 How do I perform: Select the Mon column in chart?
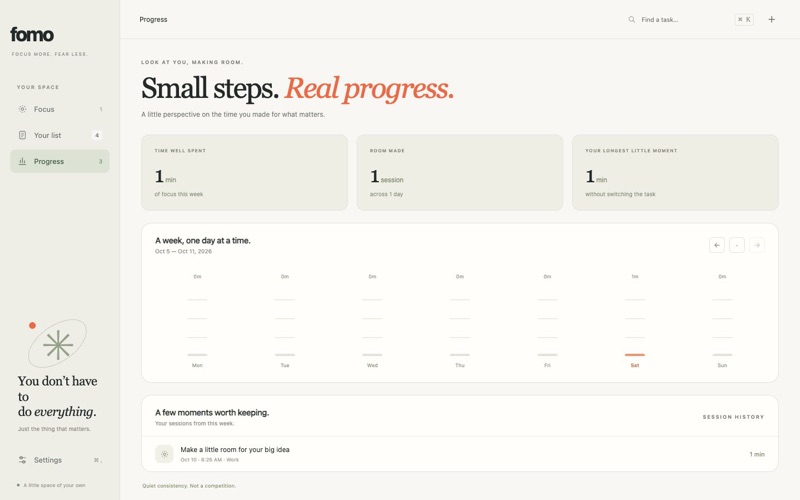click(x=197, y=320)
